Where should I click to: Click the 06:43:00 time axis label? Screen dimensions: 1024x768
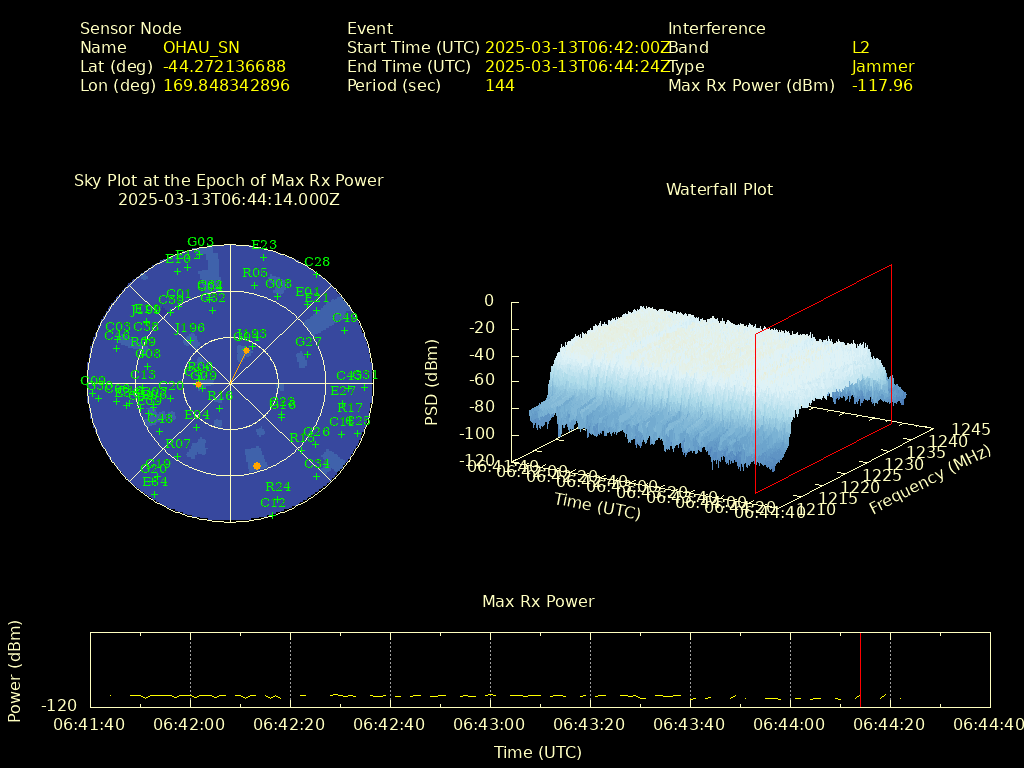(490, 724)
